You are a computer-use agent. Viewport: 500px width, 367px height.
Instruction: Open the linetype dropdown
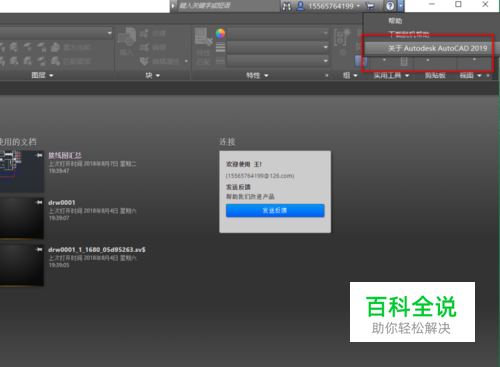pyautogui.click(x=326, y=61)
